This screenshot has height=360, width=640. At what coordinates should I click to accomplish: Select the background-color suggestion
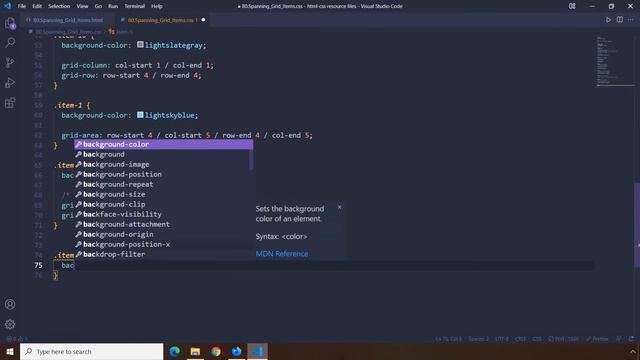163,144
